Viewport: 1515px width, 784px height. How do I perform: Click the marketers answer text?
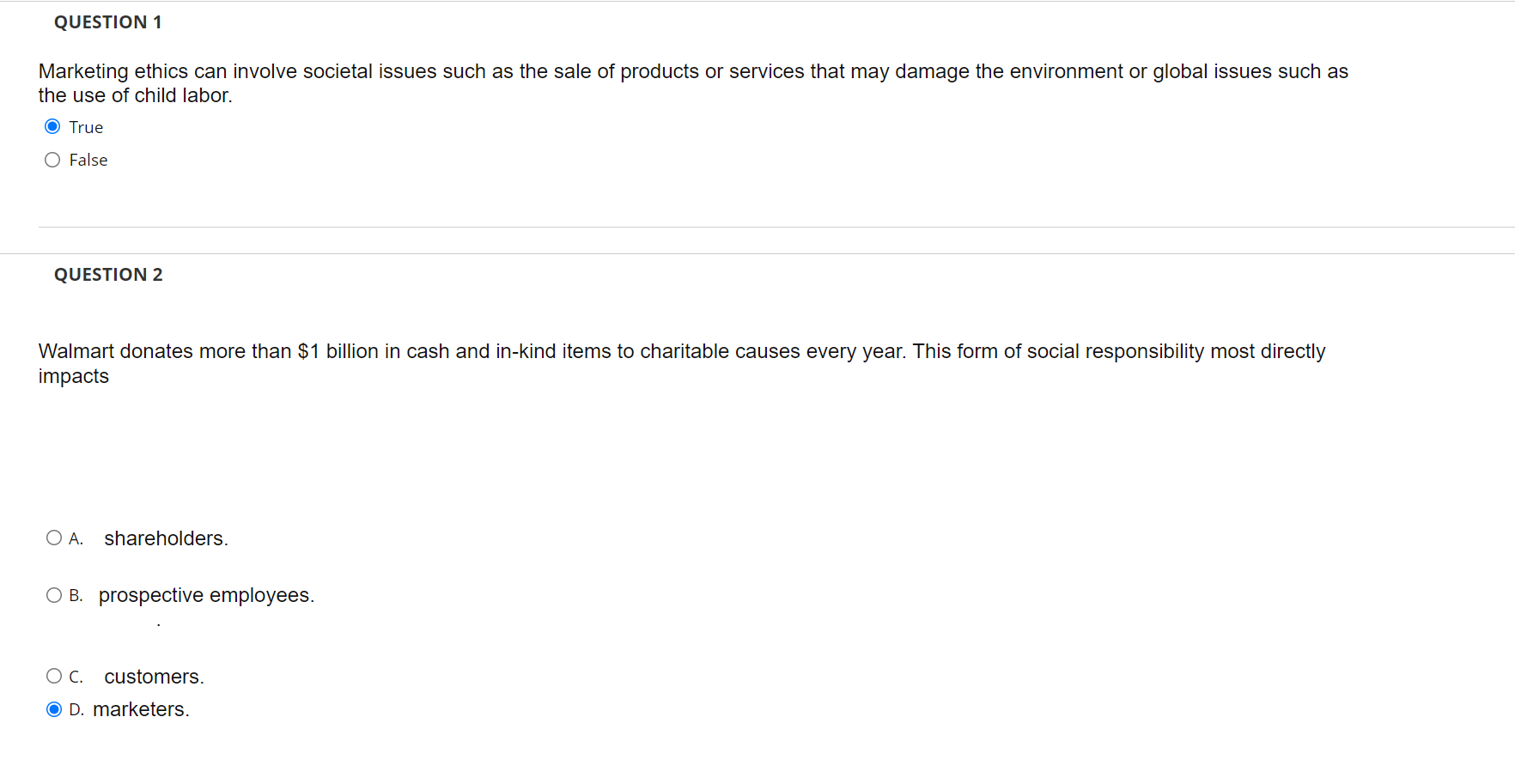(141, 709)
